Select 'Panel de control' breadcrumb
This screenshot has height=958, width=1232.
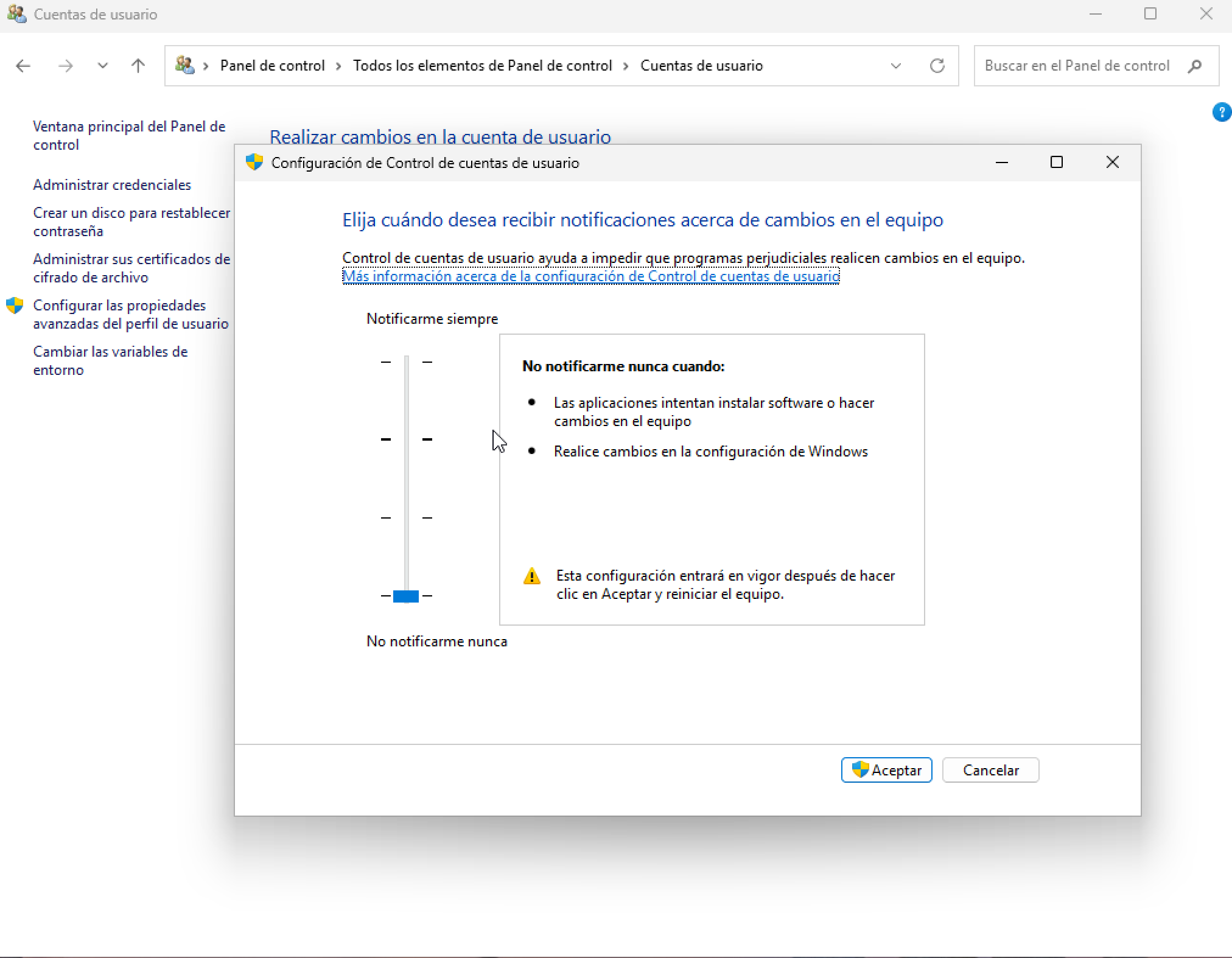click(272, 66)
